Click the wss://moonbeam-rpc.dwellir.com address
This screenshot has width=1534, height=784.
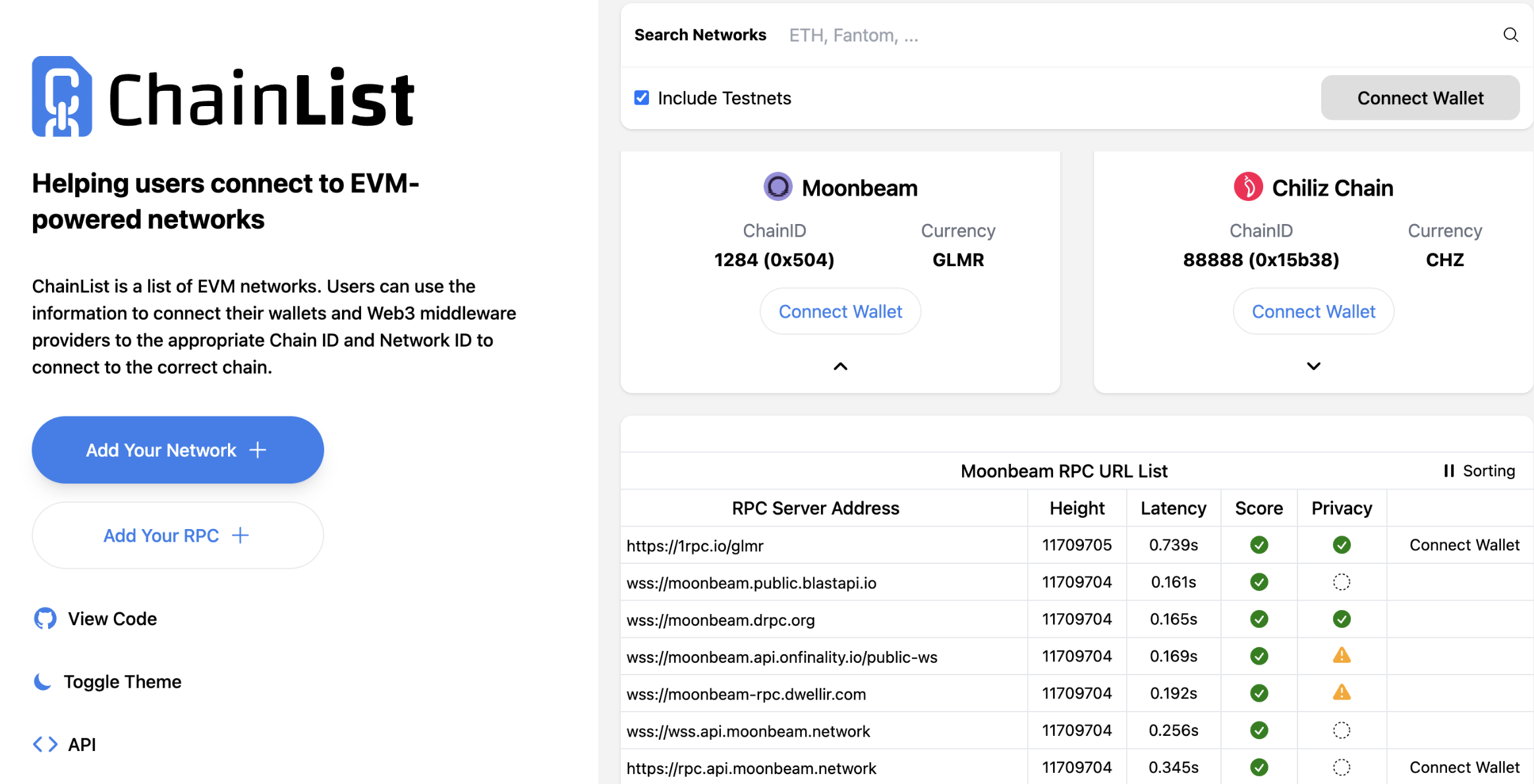746,694
